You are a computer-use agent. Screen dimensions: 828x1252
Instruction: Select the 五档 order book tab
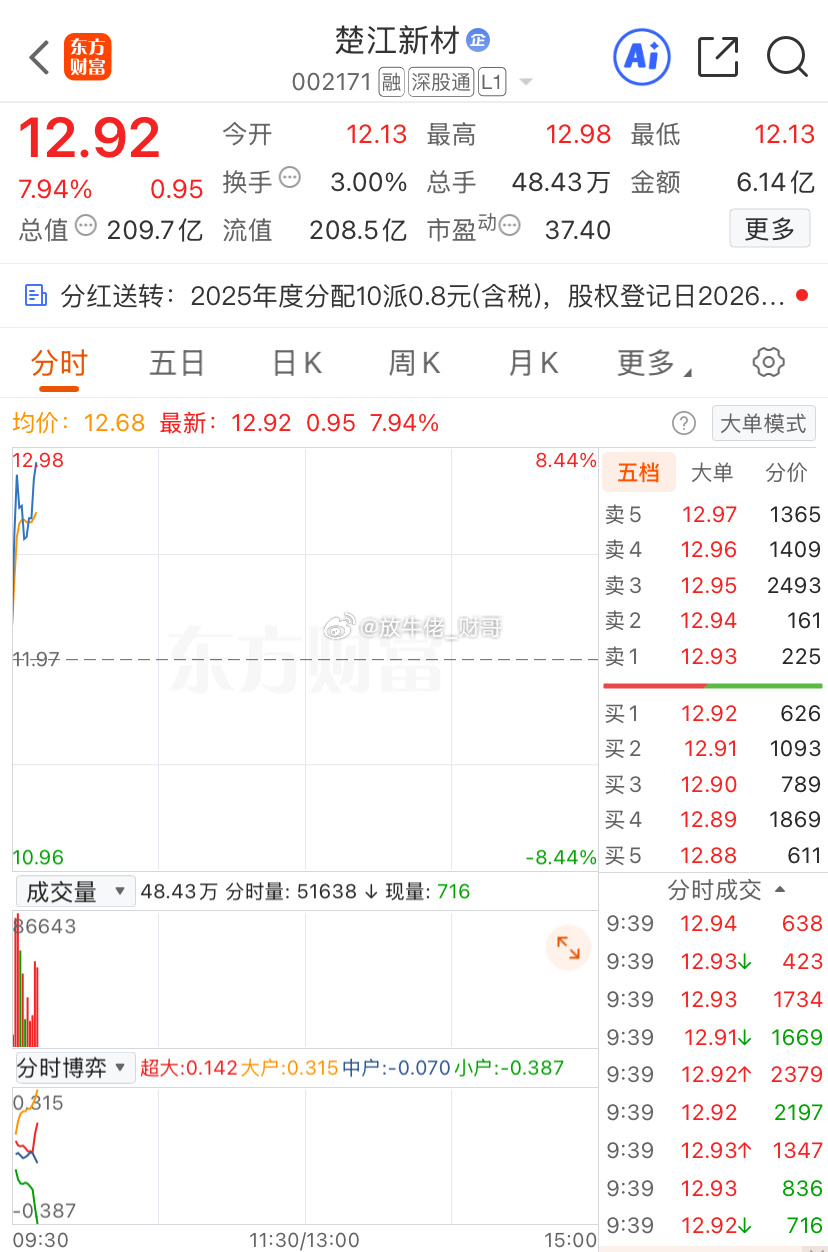[x=638, y=473]
